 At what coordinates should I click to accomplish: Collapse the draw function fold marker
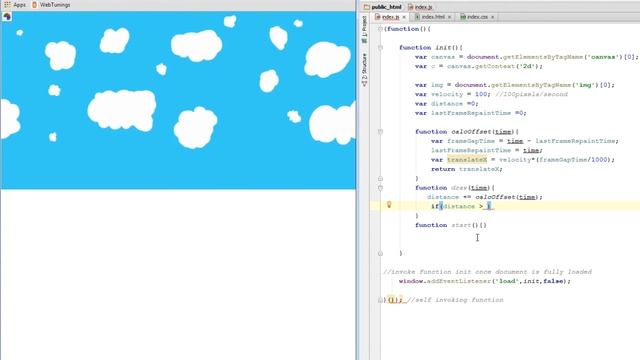(380, 188)
